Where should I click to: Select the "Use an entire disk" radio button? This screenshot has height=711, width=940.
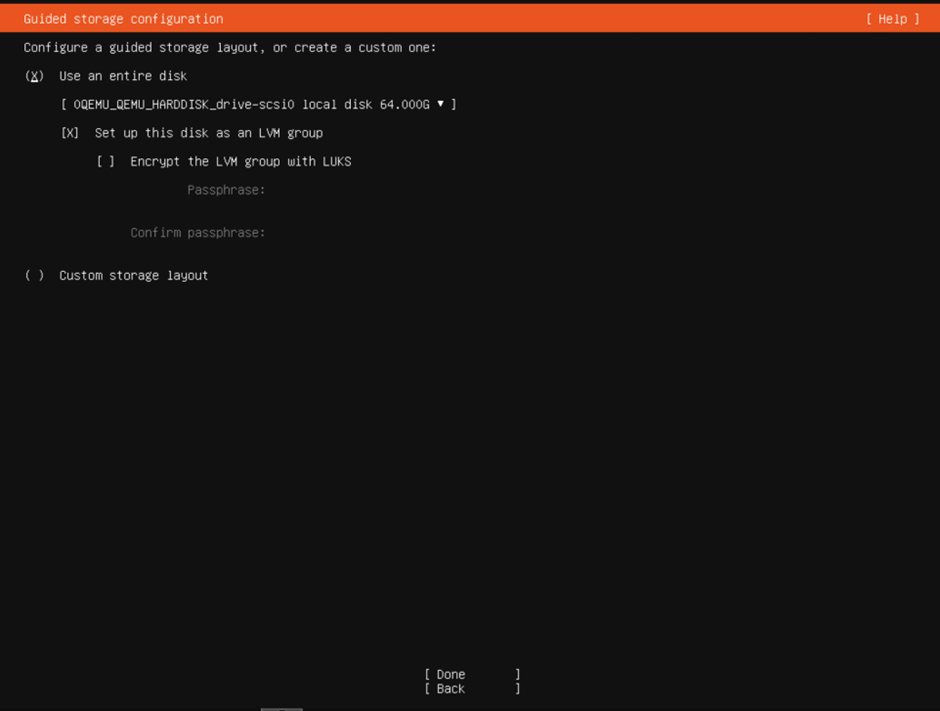(35, 76)
